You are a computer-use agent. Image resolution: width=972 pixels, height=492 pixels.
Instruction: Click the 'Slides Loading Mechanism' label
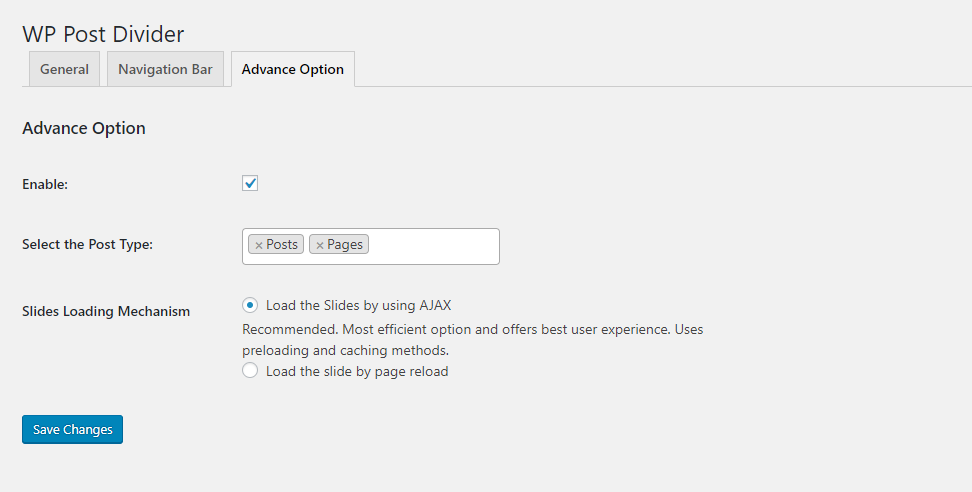[x=106, y=311]
